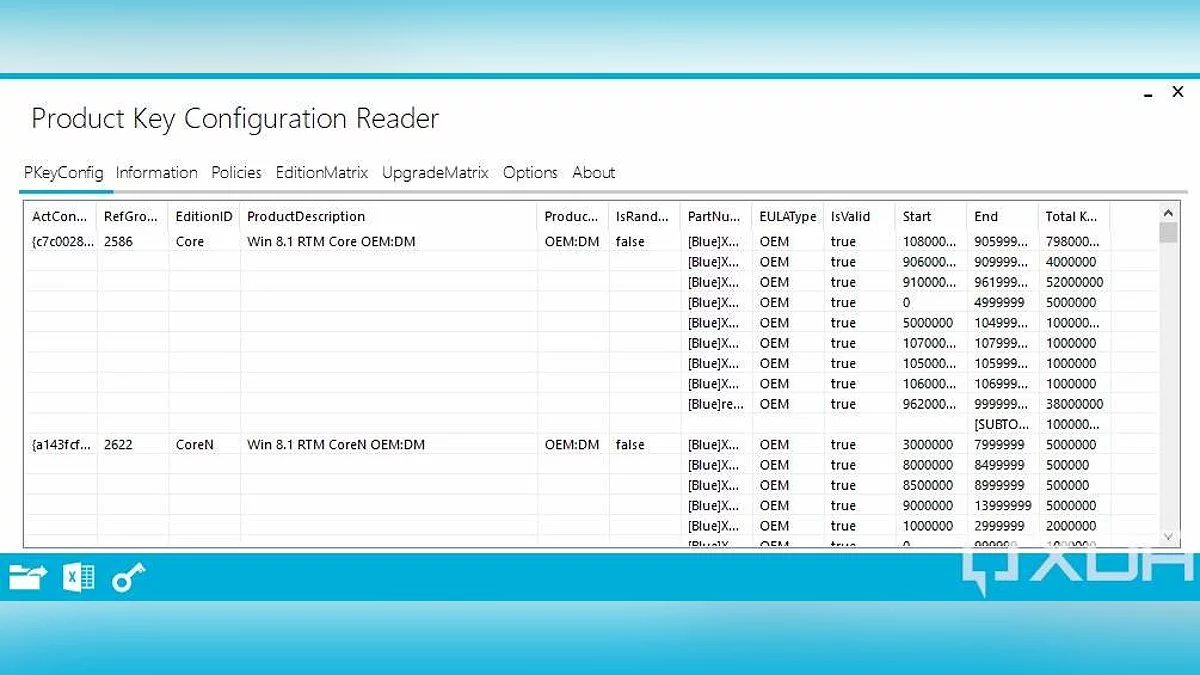This screenshot has height=675, width=1200.
Task: Sort by the ActCon... column header
Action: pos(61,216)
